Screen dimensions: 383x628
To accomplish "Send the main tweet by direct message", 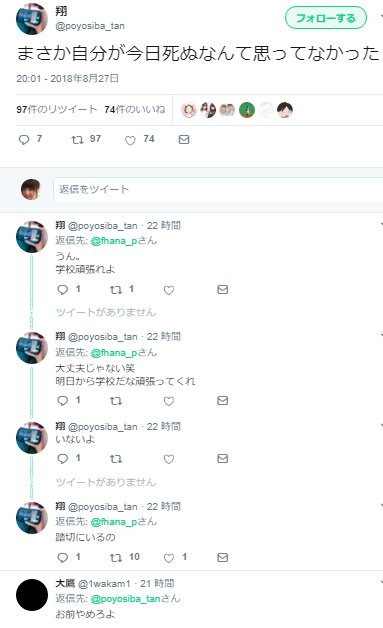I will tap(184, 139).
